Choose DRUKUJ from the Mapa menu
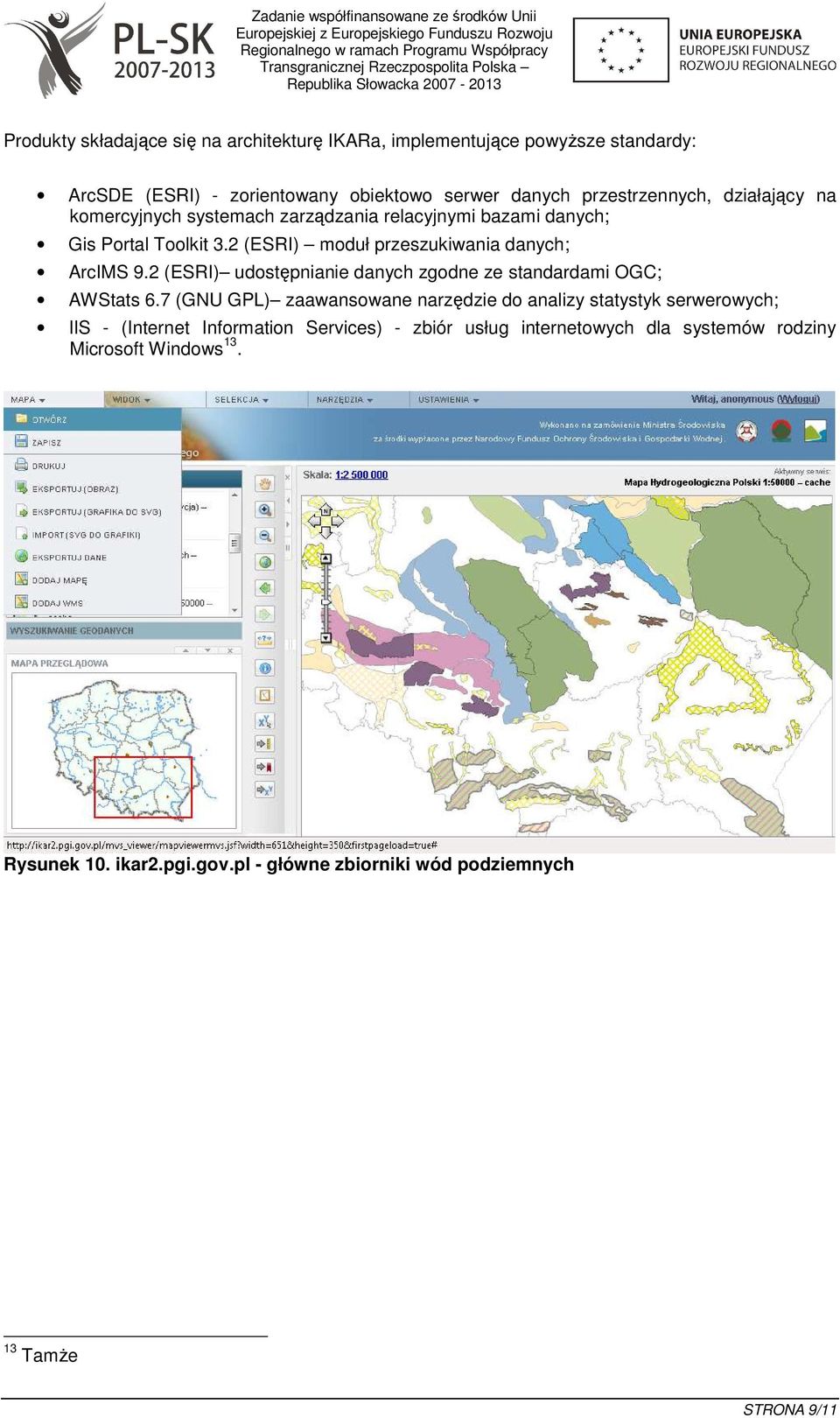This screenshot has height=1418, width=840. click(x=92, y=466)
